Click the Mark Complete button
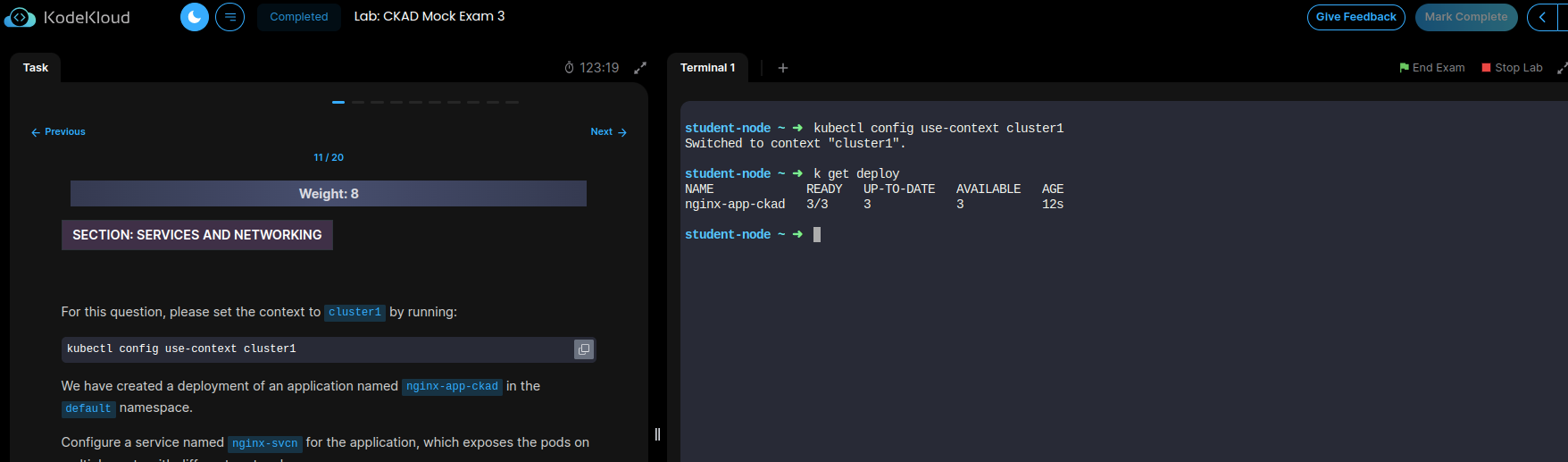1568x462 pixels. point(1465,17)
